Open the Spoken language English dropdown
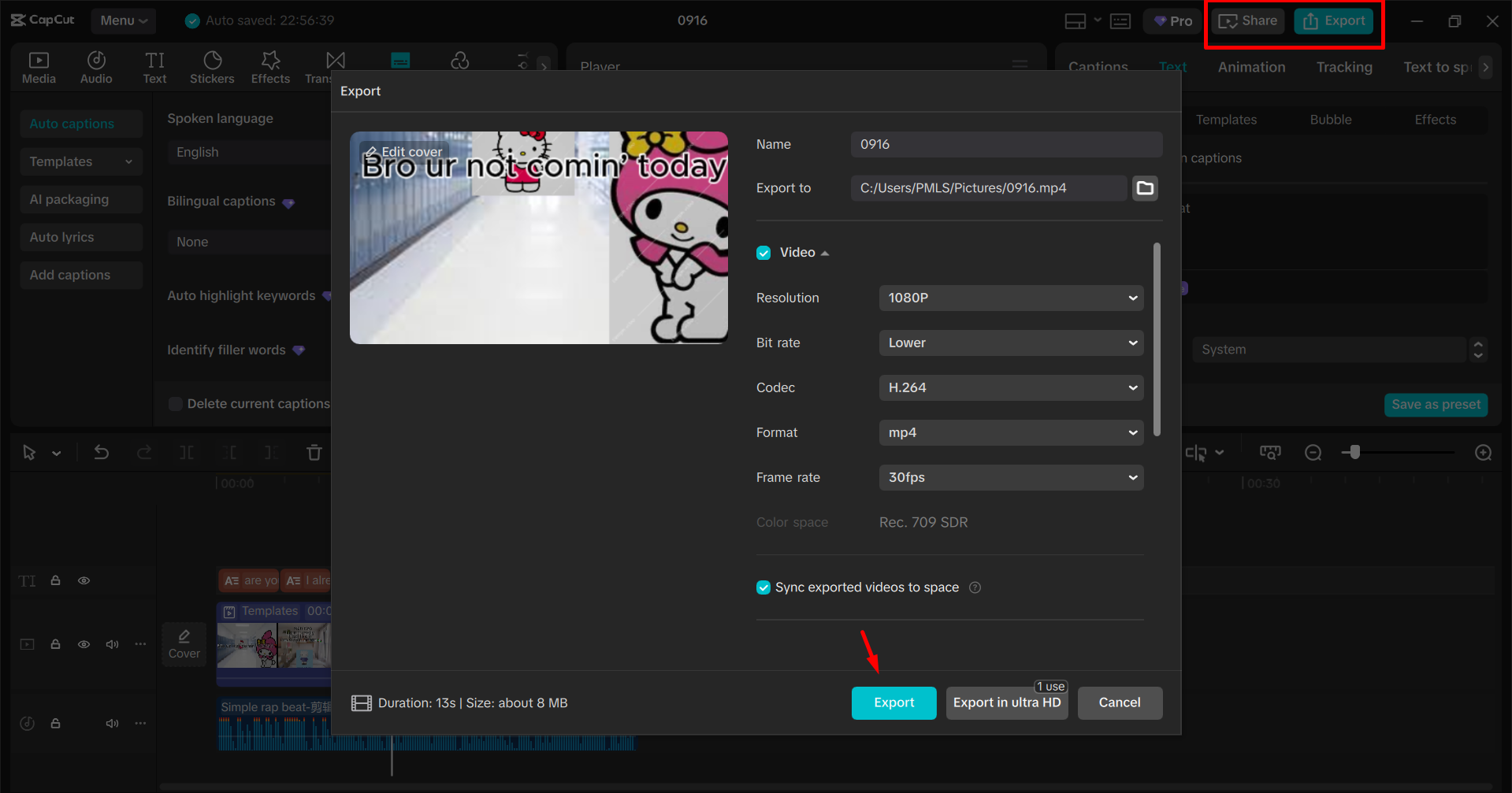The height and width of the screenshot is (793, 1512). (249, 152)
